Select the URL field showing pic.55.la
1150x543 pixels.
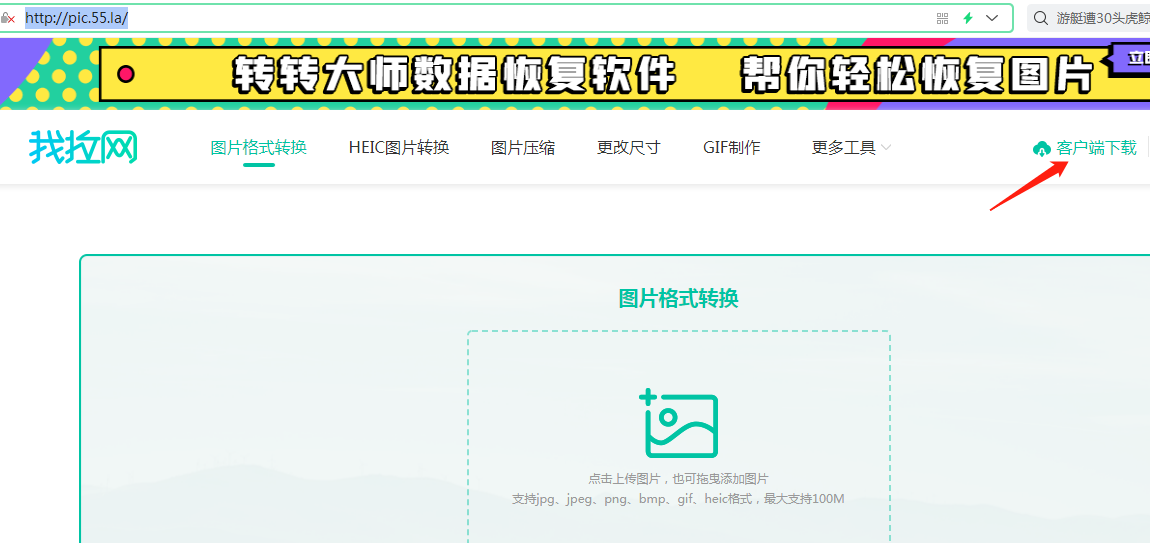[x=77, y=18]
